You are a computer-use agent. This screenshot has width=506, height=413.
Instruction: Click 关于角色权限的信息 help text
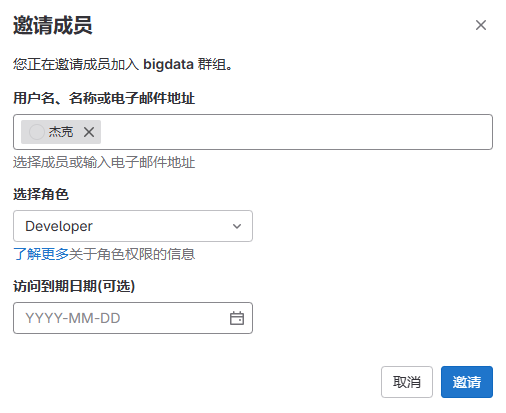click(132, 254)
